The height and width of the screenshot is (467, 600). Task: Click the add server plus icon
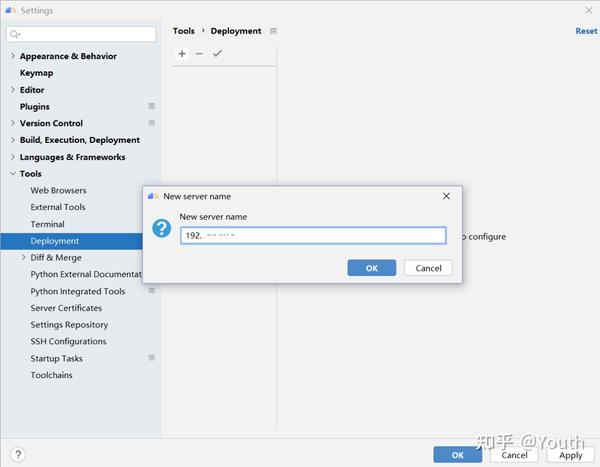pos(182,54)
